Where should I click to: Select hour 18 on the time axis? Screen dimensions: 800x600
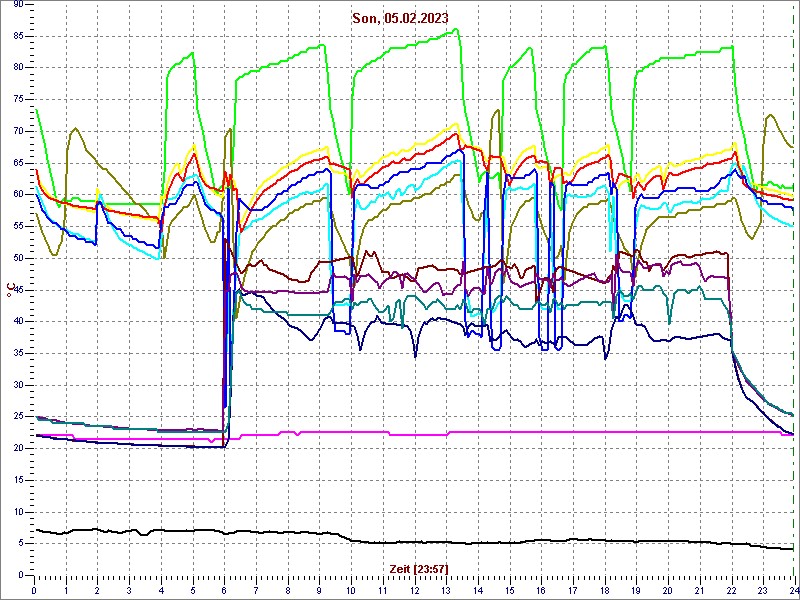(x=604, y=589)
